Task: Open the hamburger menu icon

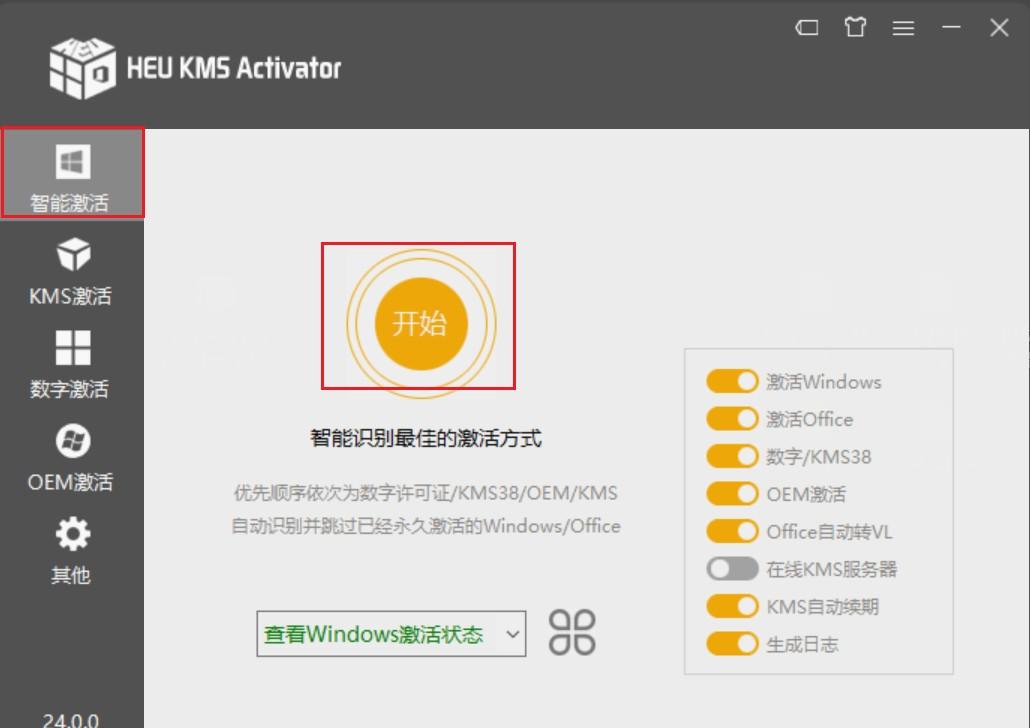Action: [x=903, y=28]
